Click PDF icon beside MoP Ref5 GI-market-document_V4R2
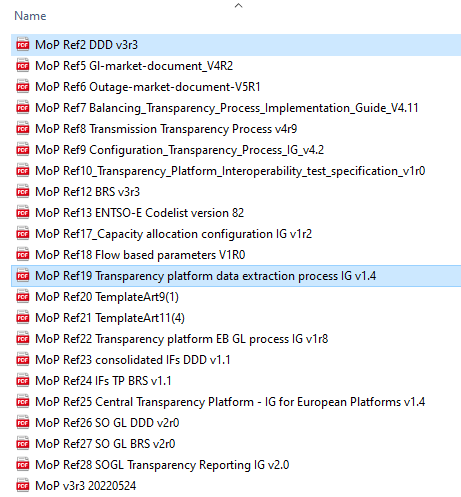461x497 pixels. 23,66
